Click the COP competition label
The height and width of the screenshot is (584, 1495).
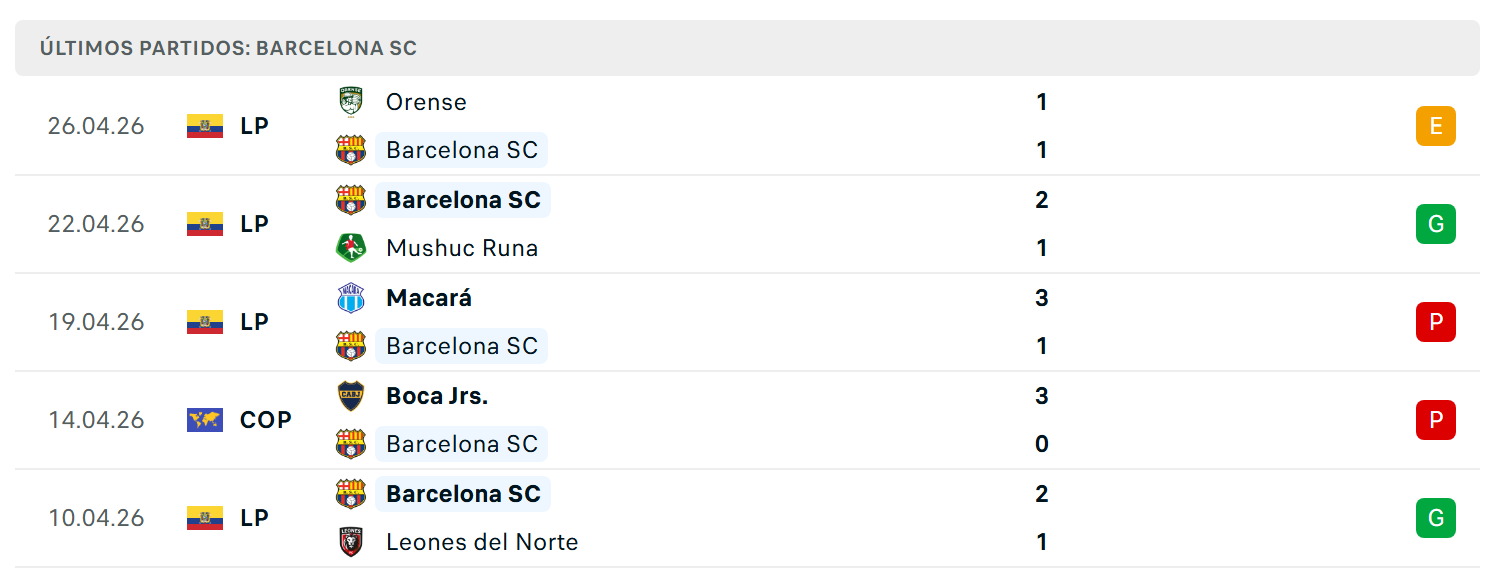(266, 420)
